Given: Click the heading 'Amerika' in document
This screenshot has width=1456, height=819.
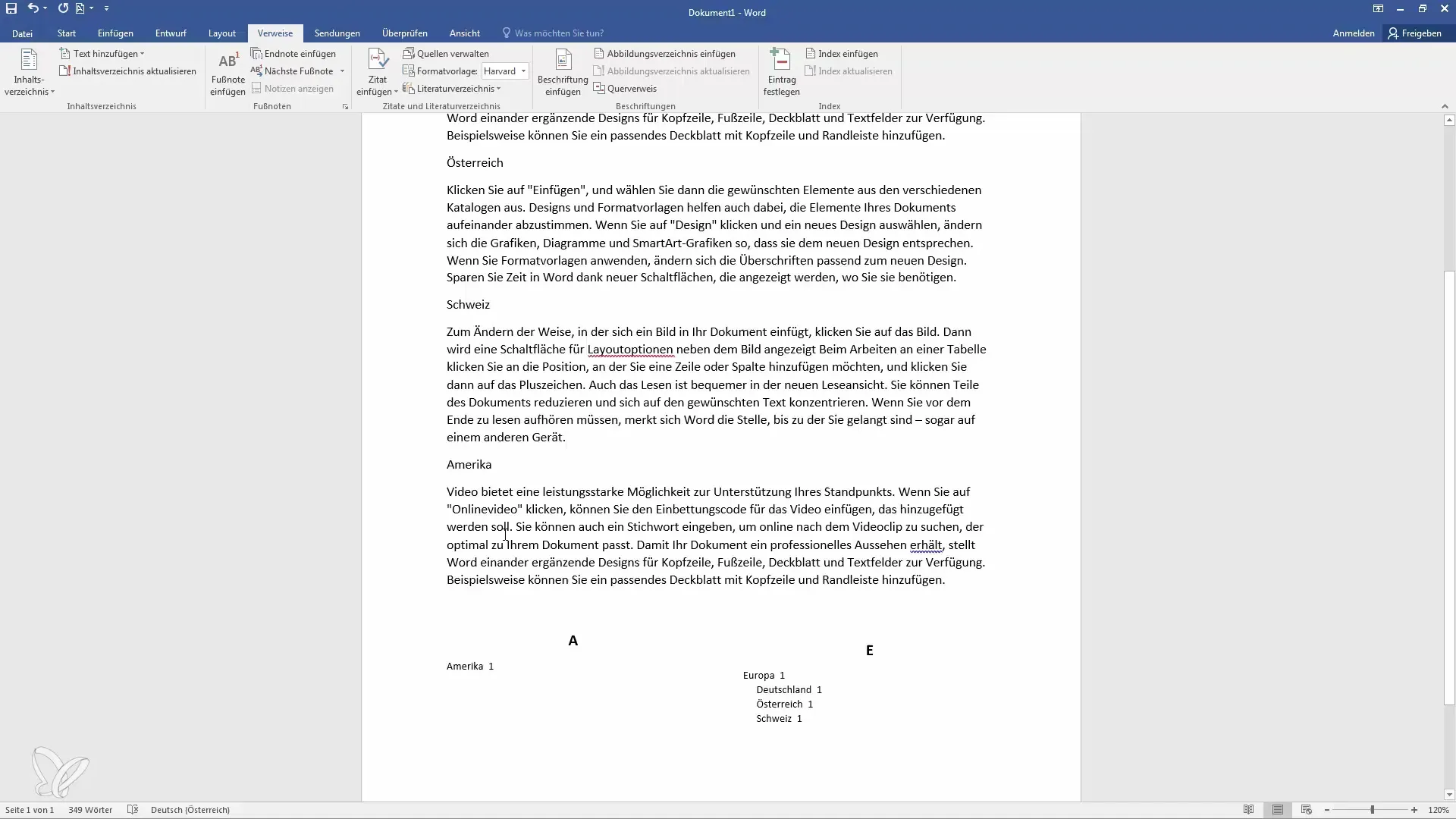Looking at the screenshot, I should (x=469, y=464).
